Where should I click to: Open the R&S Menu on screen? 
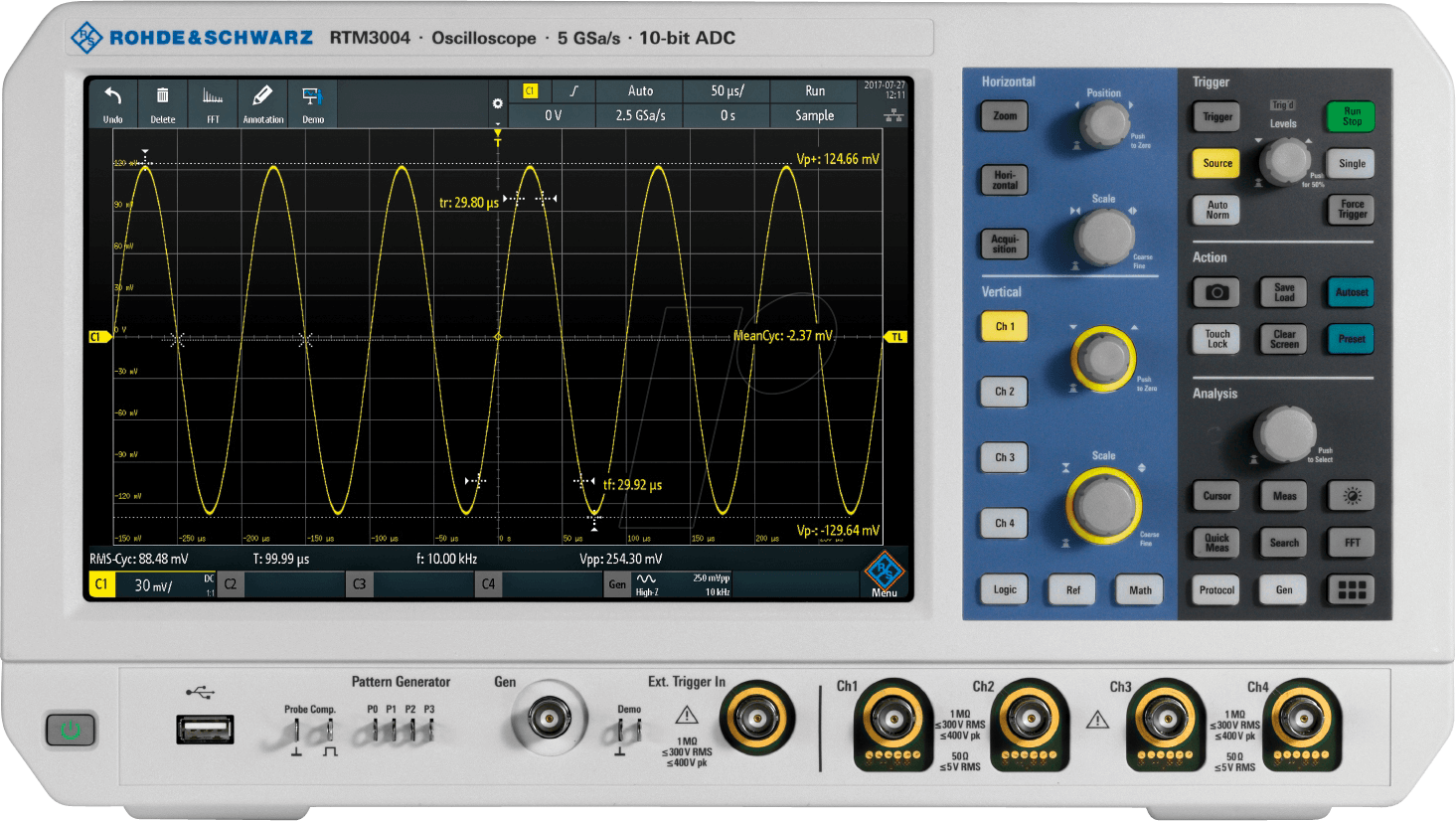[883, 575]
